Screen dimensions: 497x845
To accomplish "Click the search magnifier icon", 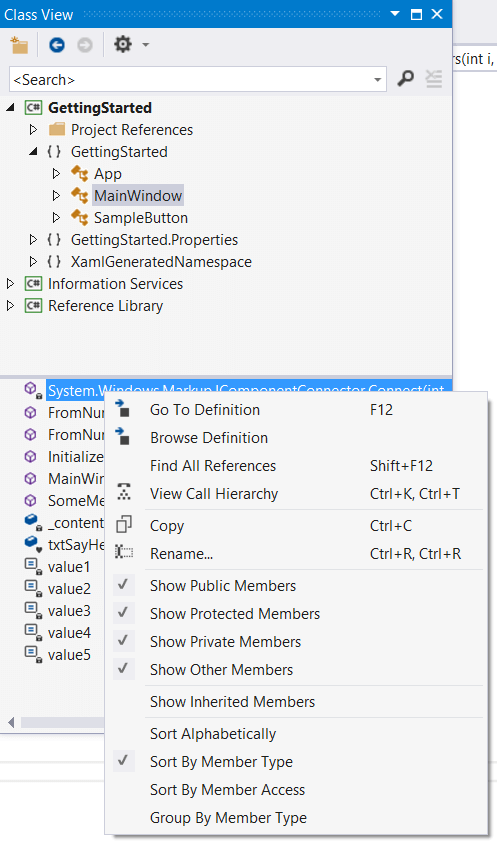I will tap(405, 79).
